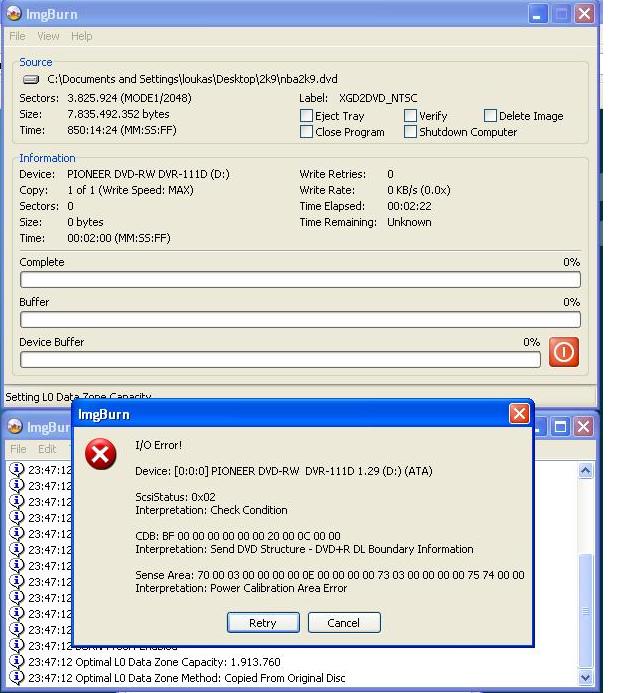Check the Delete Image option
Viewport: 640px width, 693px height.
[x=490, y=116]
